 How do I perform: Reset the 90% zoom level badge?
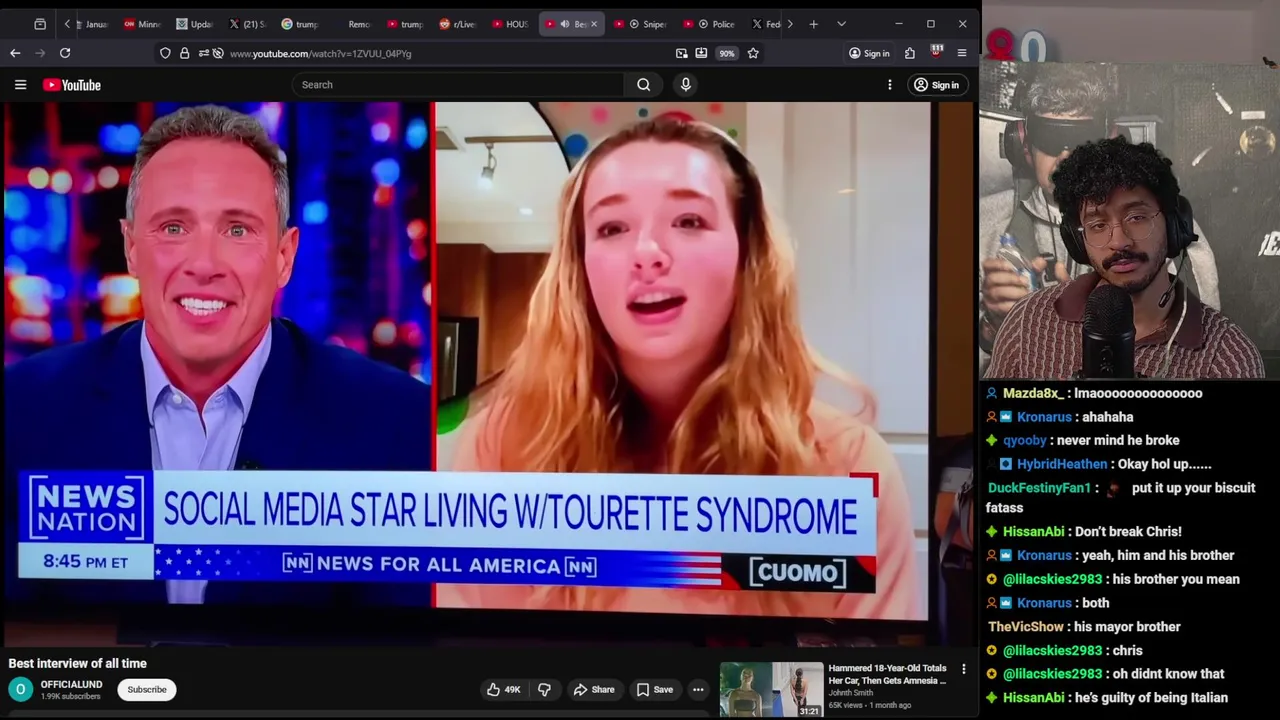(727, 54)
